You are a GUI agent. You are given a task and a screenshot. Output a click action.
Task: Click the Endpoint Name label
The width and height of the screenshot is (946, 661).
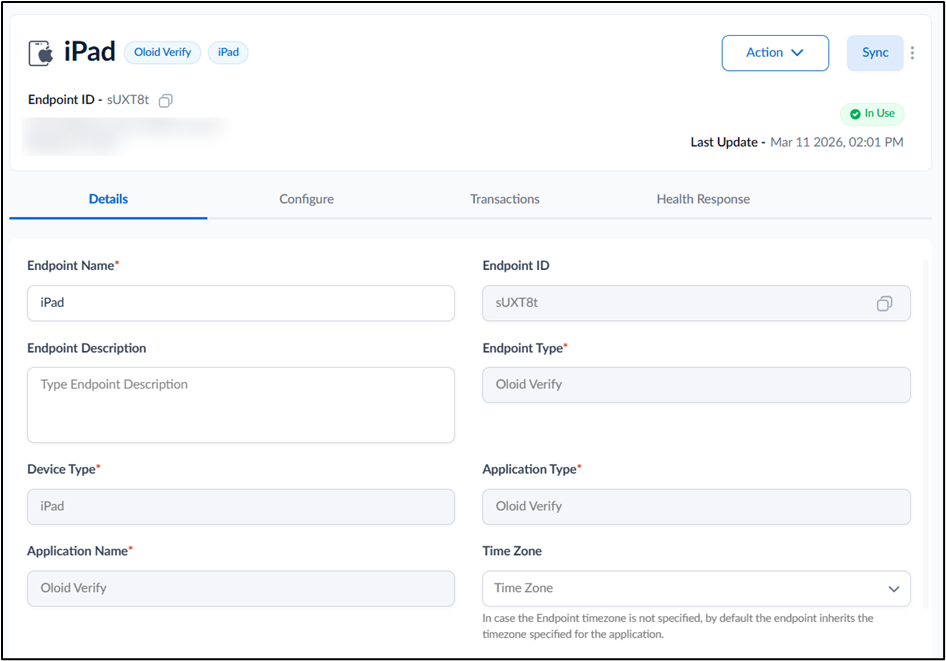click(x=71, y=265)
